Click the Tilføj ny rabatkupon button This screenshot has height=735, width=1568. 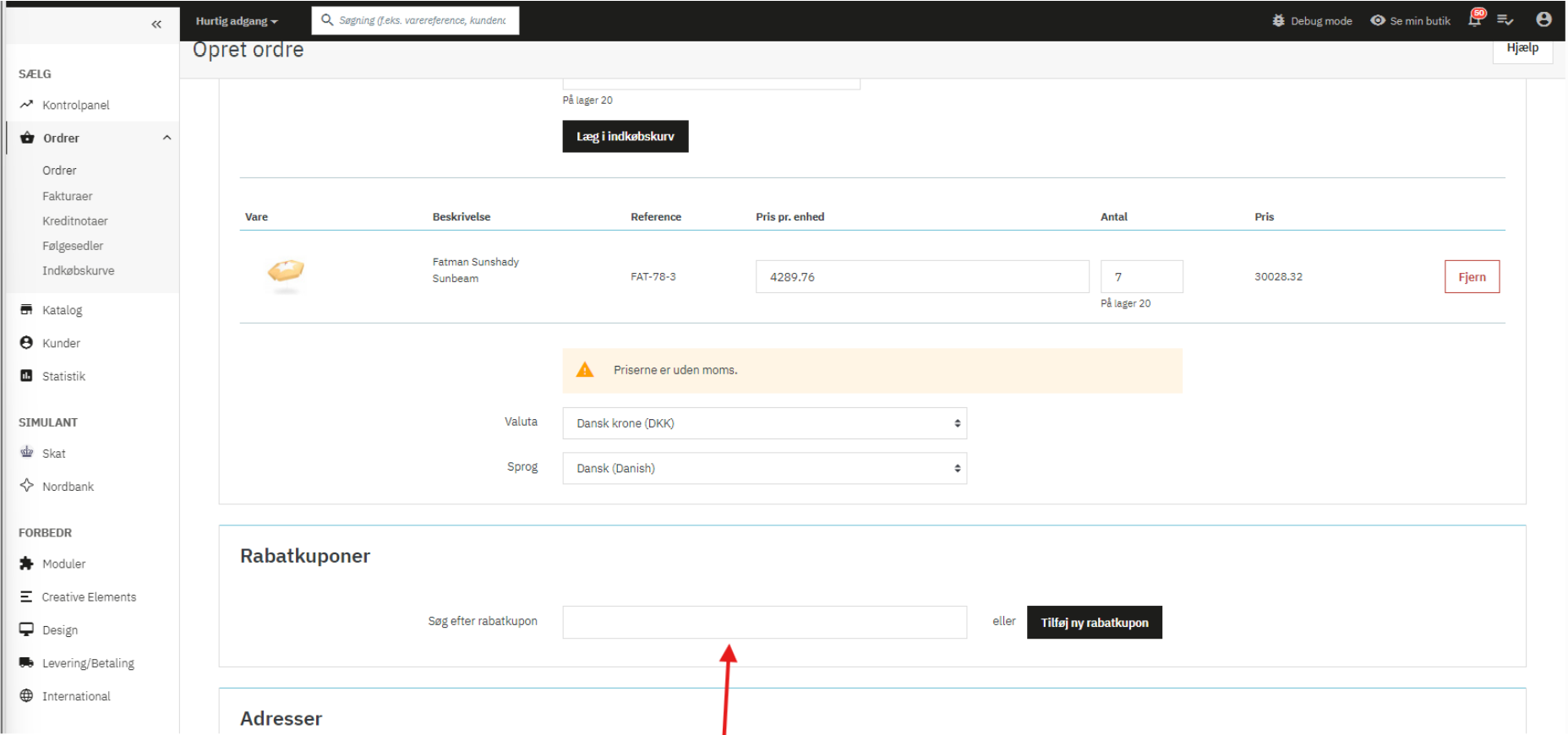point(1094,623)
